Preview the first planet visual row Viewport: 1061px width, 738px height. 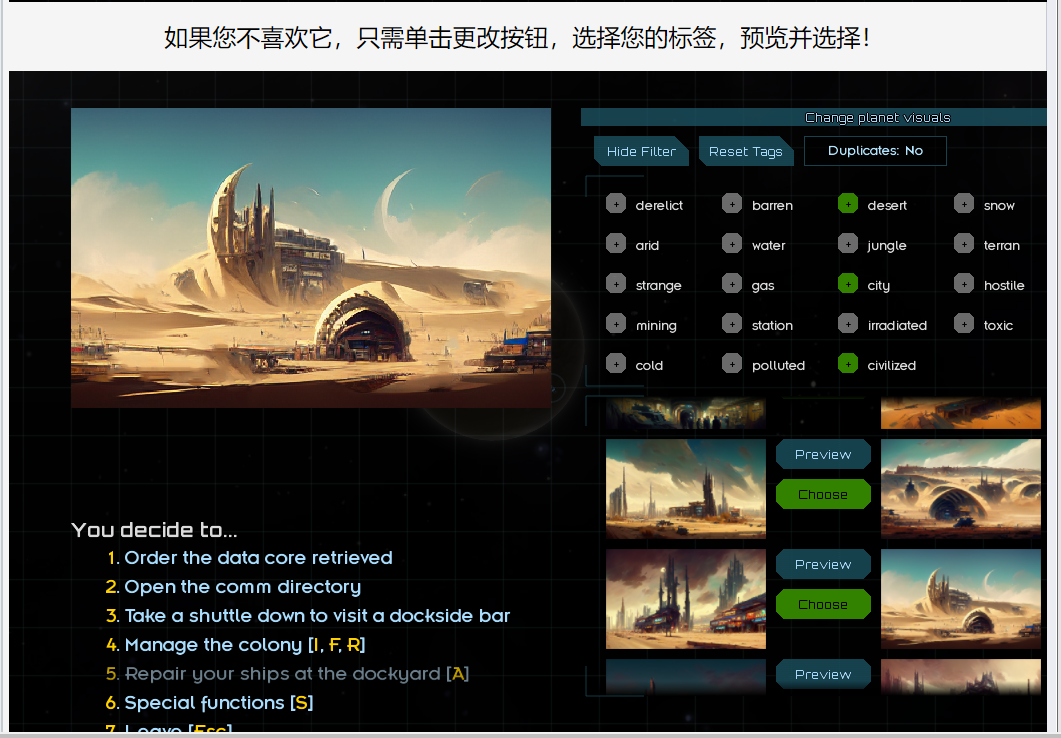(x=823, y=455)
